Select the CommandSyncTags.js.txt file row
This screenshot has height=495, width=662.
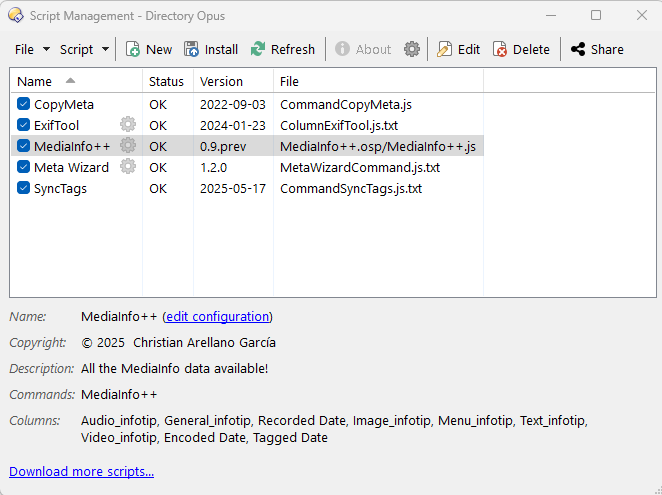[x=350, y=188]
